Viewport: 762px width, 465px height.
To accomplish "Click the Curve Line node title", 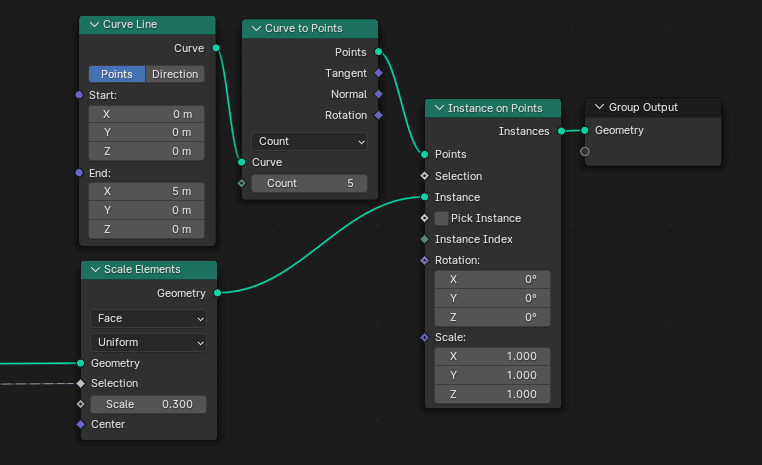I will 130,24.
